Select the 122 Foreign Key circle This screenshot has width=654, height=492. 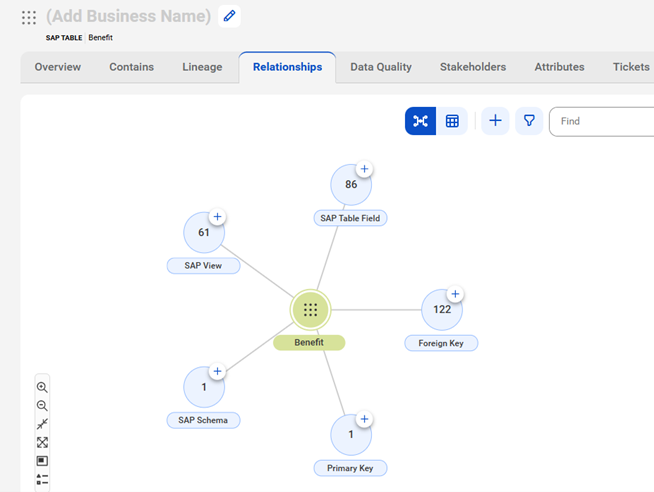442,310
